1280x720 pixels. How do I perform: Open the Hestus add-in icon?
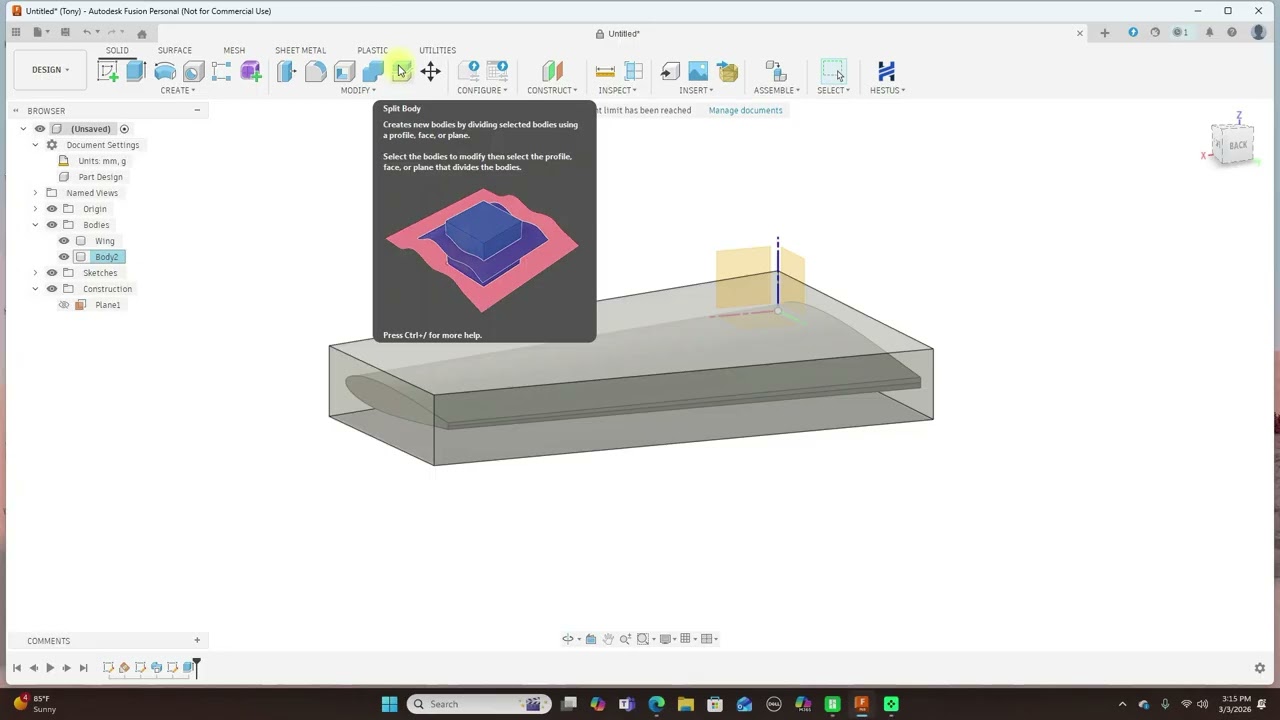click(886, 71)
